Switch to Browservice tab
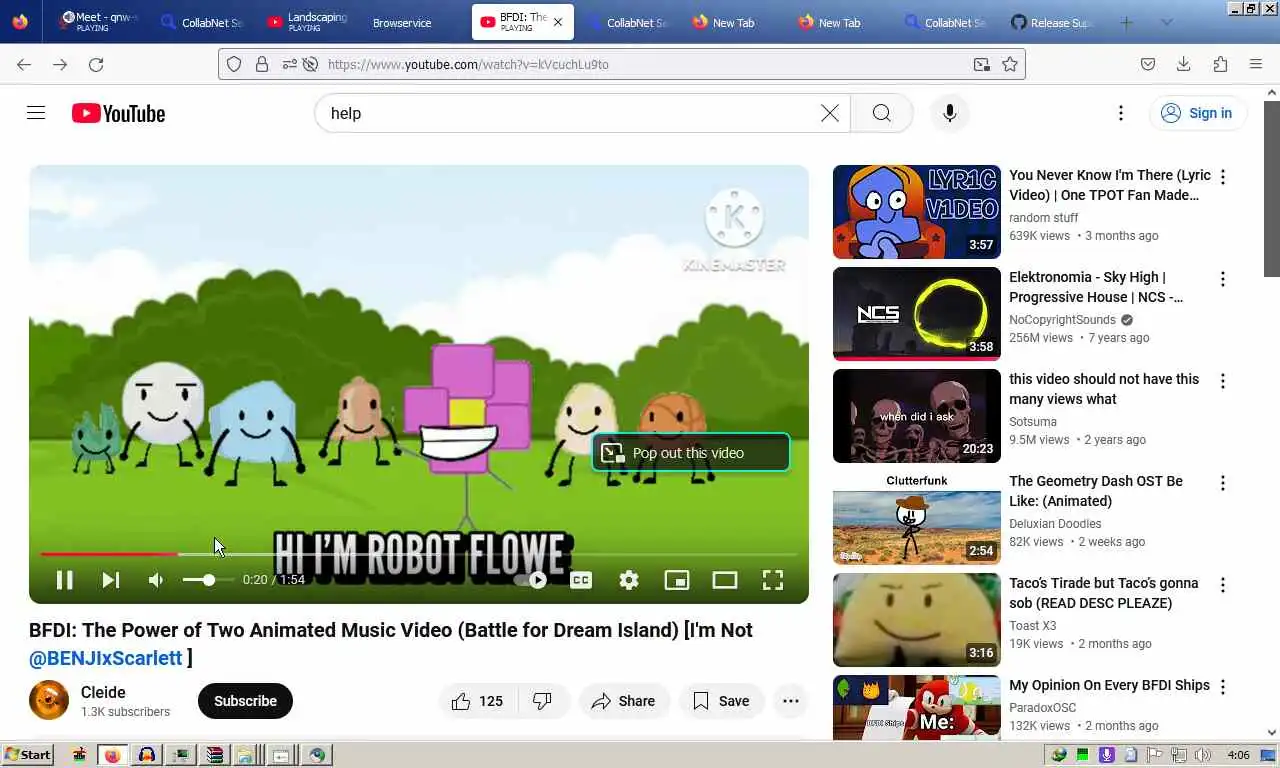 click(402, 22)
